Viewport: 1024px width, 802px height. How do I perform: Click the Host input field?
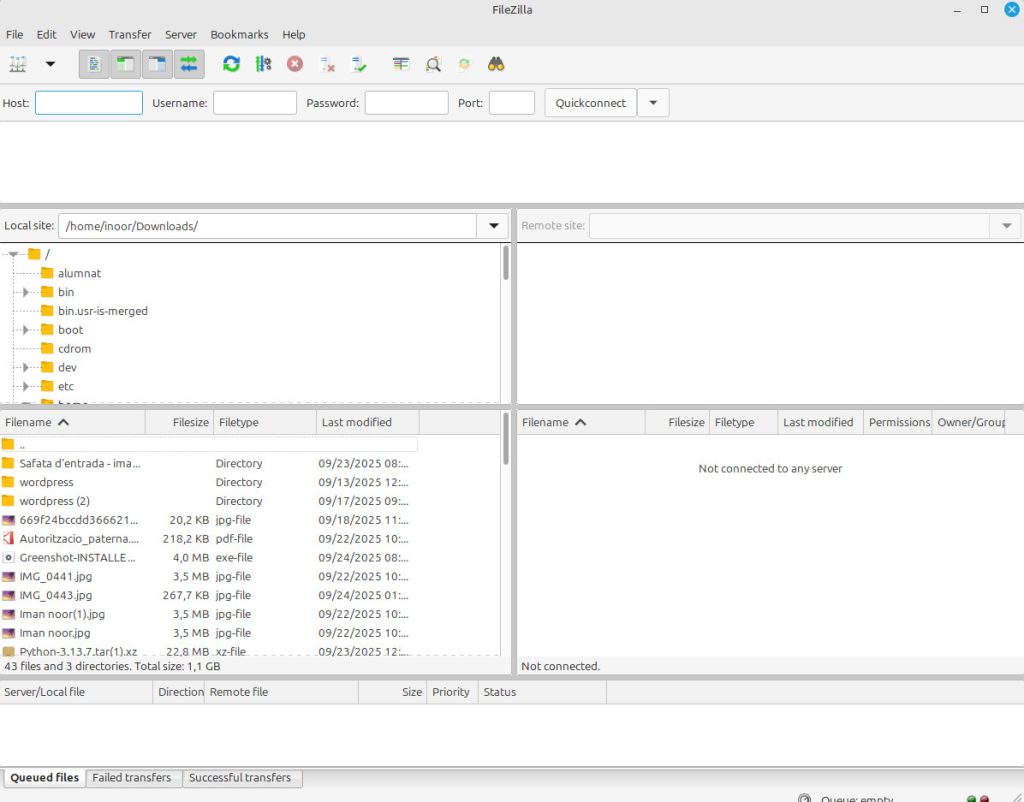(x=89, y=103)
